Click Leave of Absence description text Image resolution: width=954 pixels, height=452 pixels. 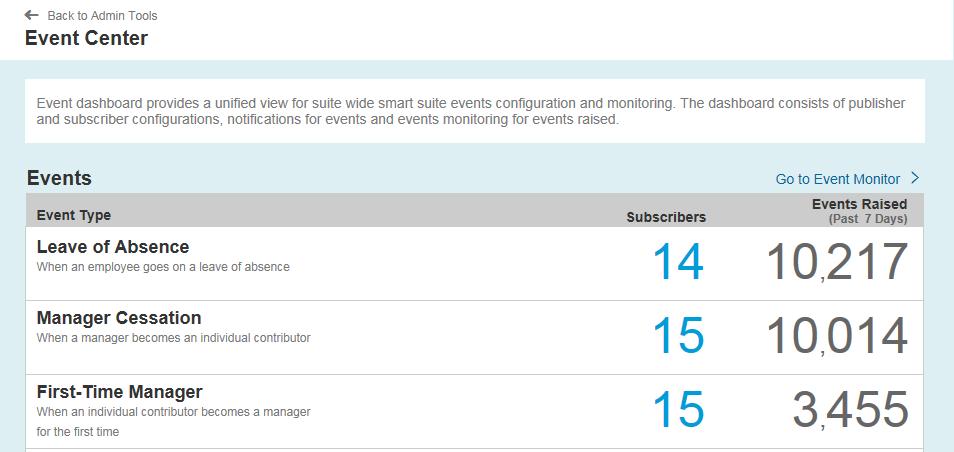pyautogui.click(x=163, y=267)
